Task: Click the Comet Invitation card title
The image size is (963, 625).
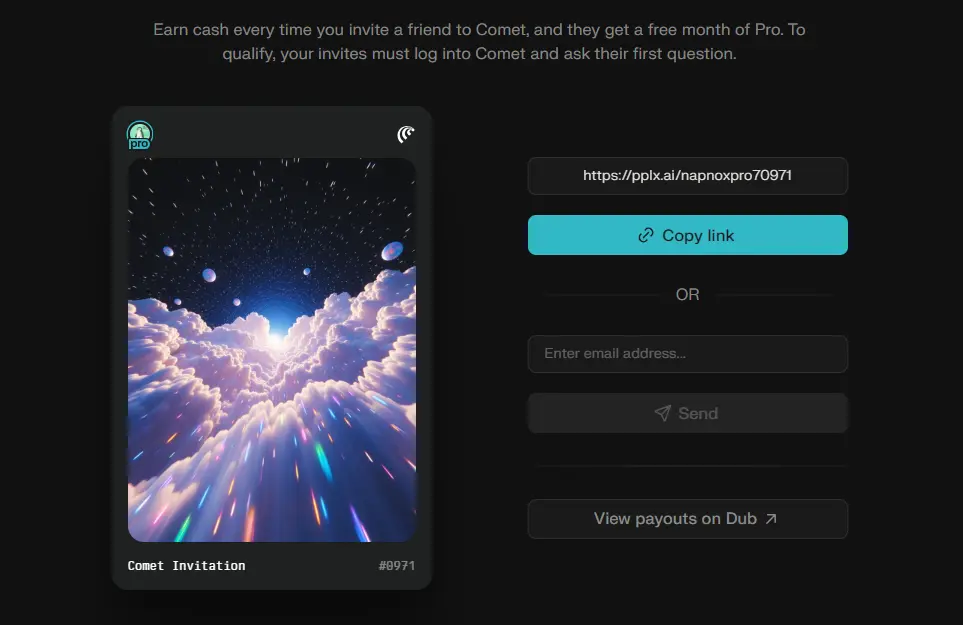Action: tap(186, 566)
